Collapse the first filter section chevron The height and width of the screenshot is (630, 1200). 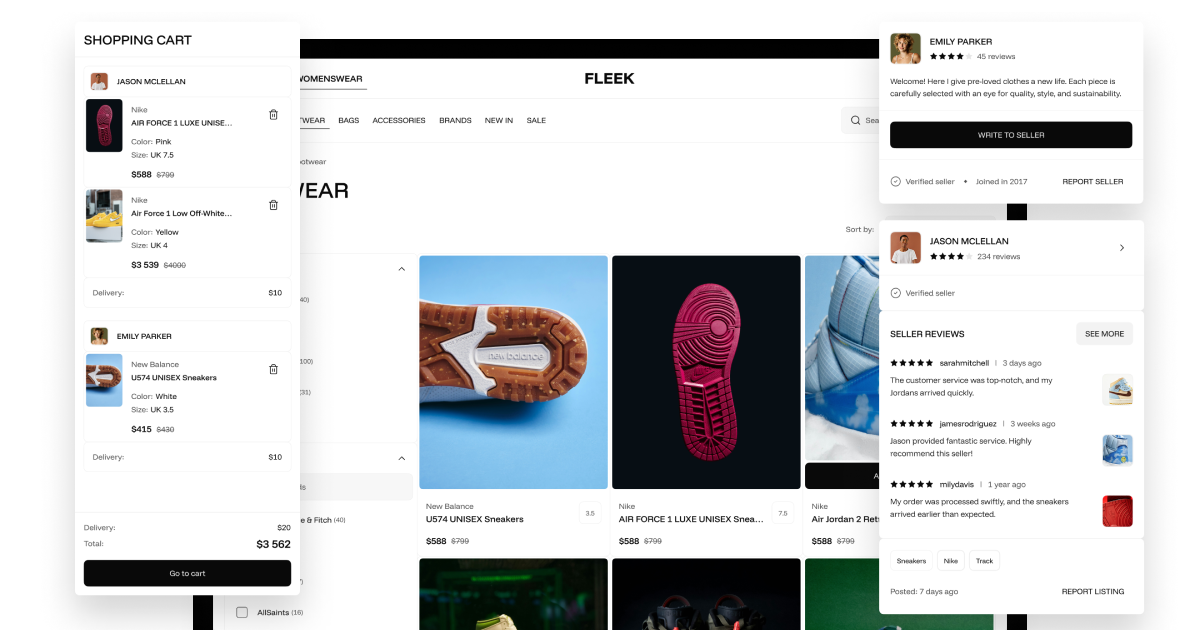pos(402,269)
